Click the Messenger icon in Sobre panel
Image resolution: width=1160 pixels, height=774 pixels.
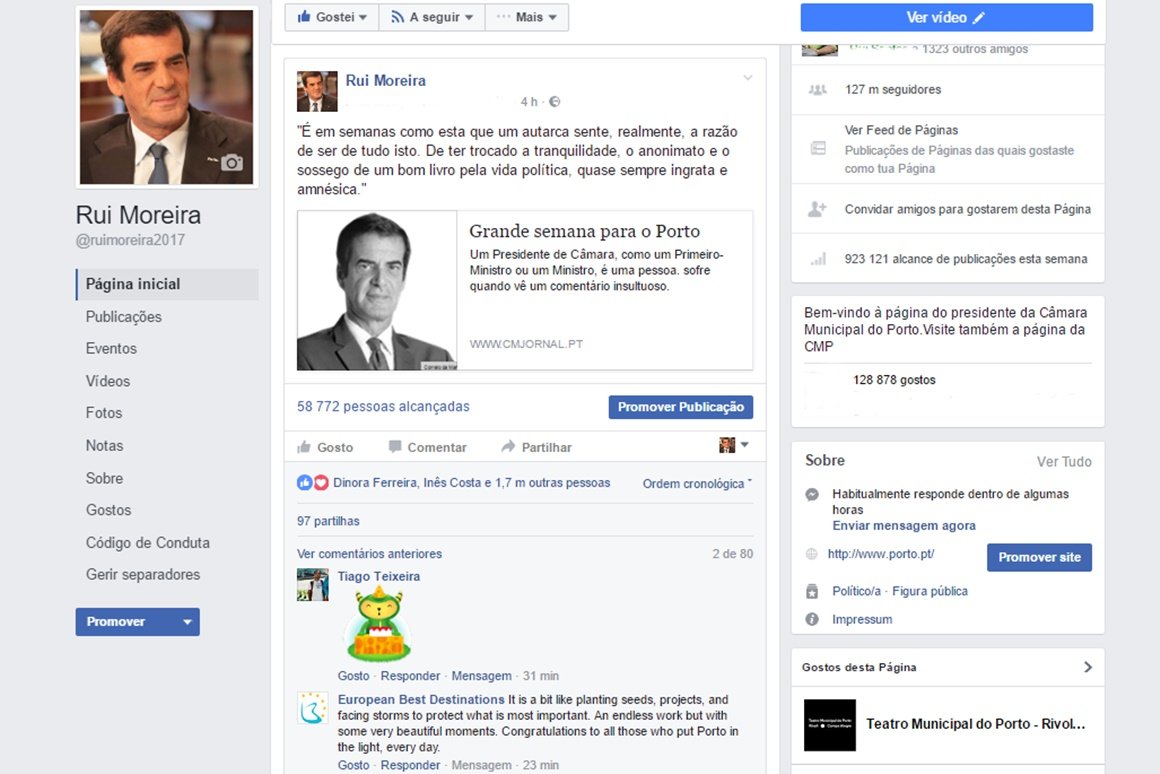pyautogui.click(x=813, y=495)
